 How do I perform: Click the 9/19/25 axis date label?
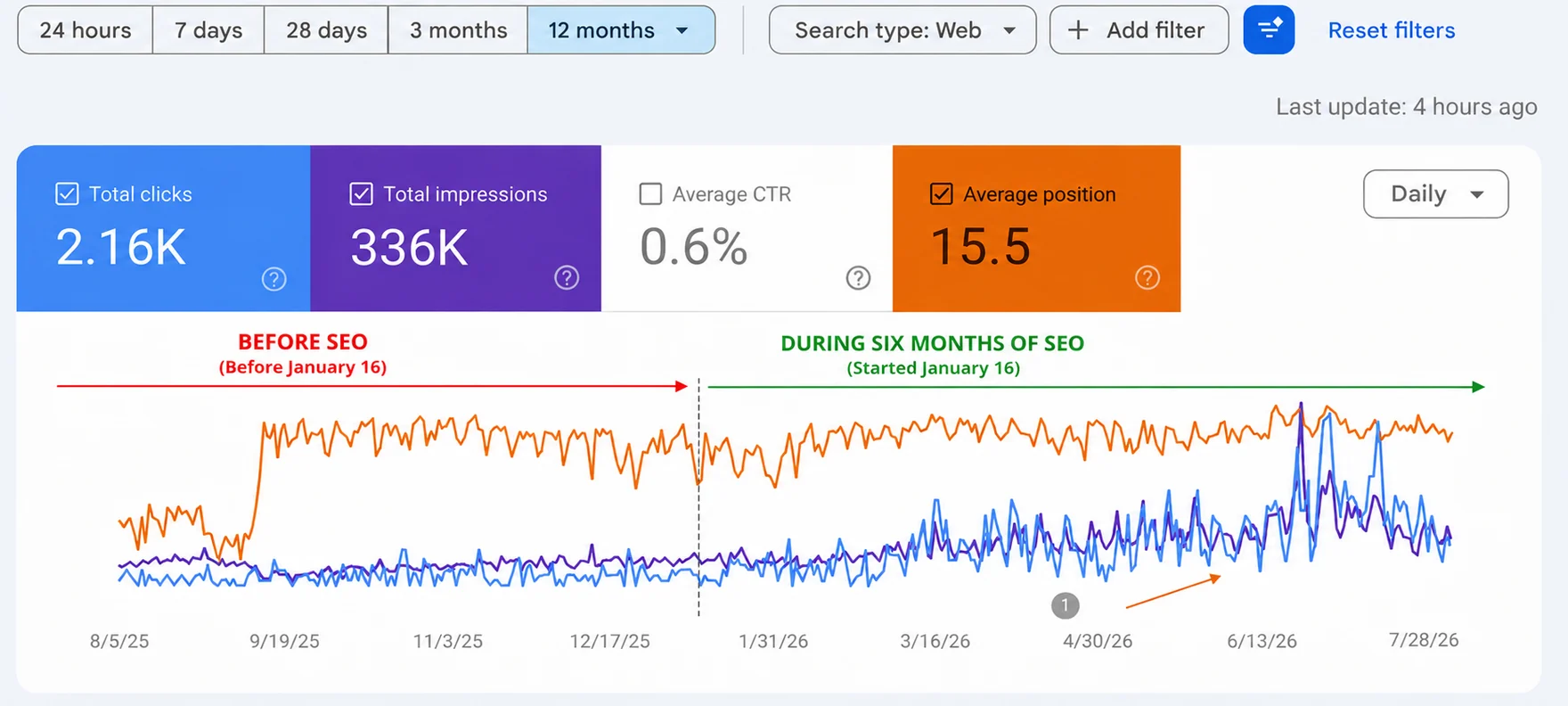284,641
